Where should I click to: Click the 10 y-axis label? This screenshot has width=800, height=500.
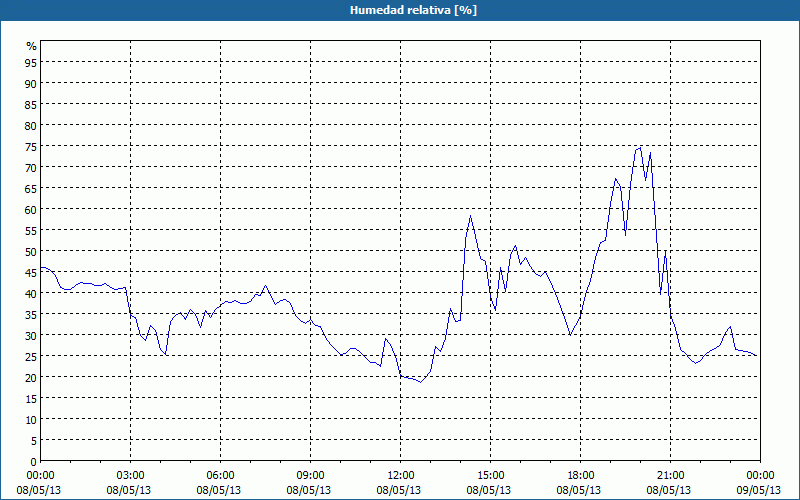point(31,419)
